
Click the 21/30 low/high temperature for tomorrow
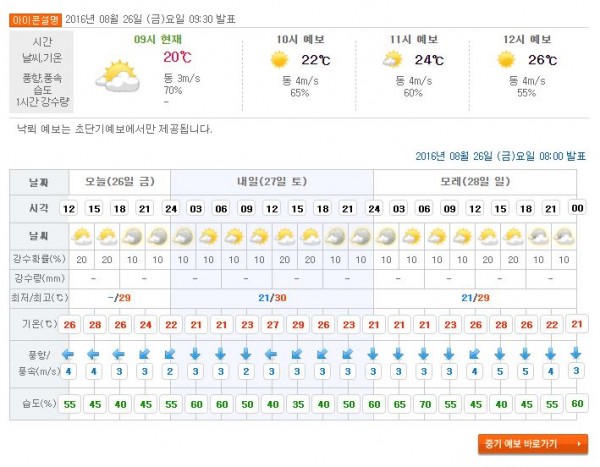click(272, 298)
